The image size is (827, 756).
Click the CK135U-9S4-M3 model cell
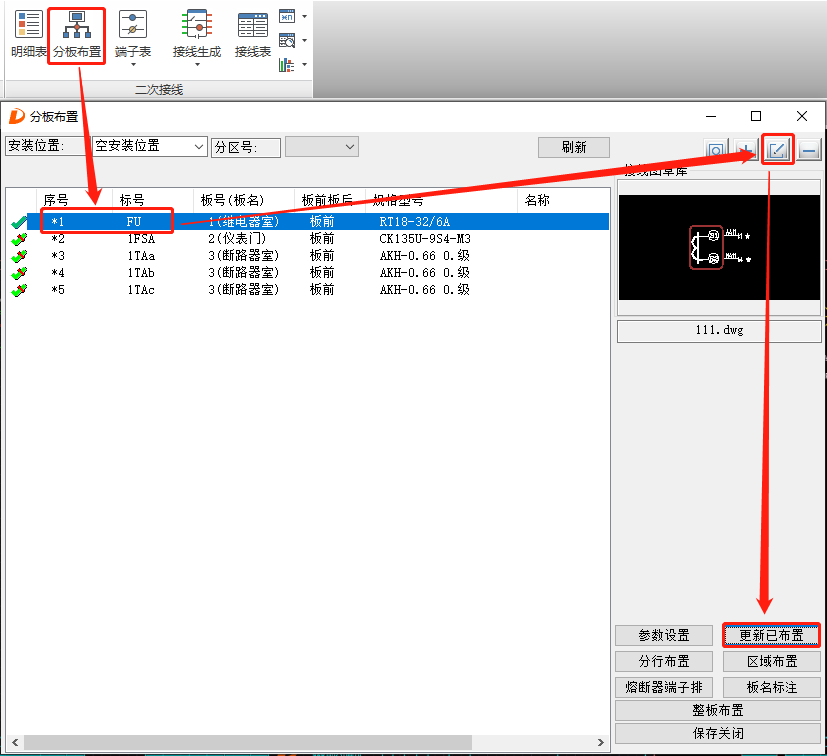[425, 238]
